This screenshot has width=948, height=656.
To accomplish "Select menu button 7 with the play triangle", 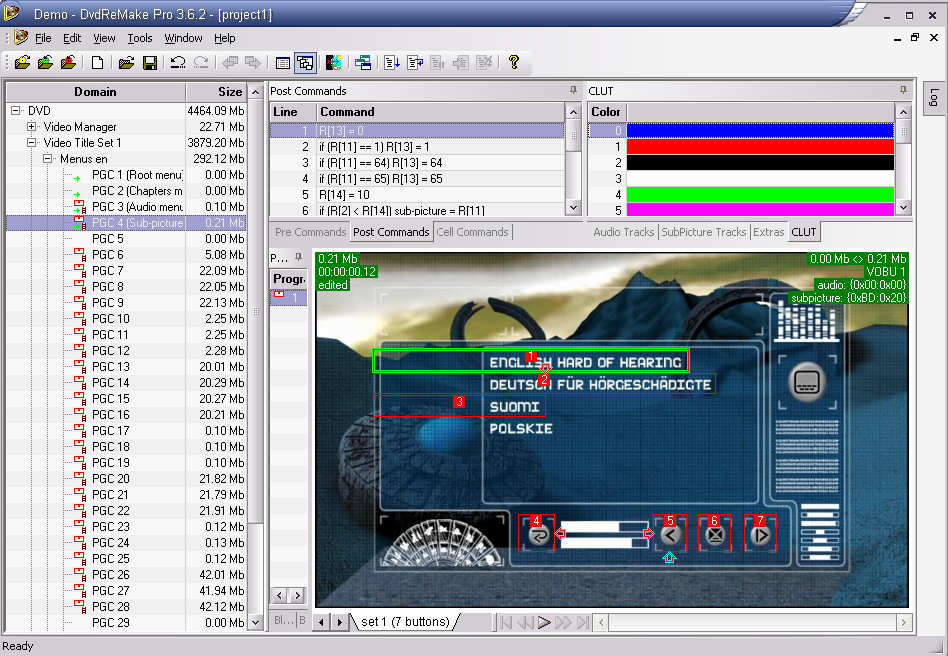I will [x=761, y=534].
